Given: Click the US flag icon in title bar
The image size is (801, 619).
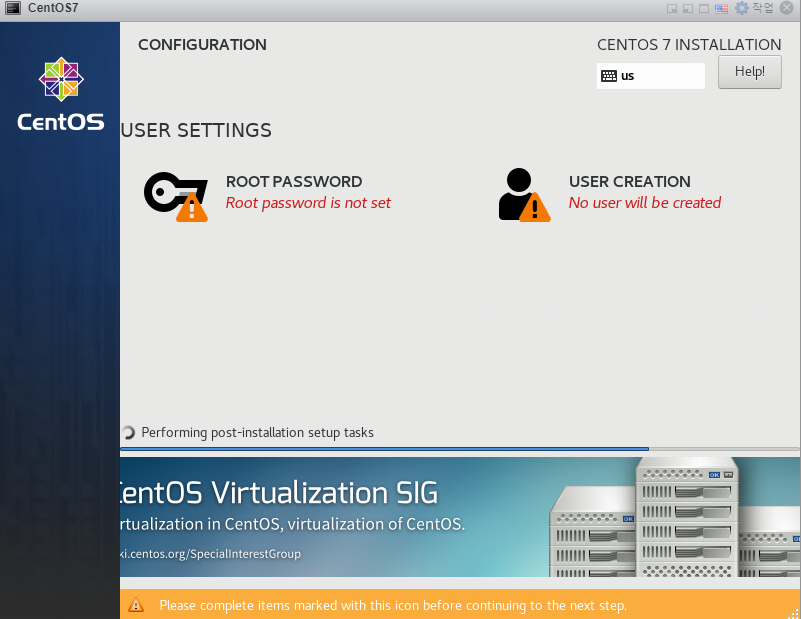Looking at the screenshot, I should (721, 9).
